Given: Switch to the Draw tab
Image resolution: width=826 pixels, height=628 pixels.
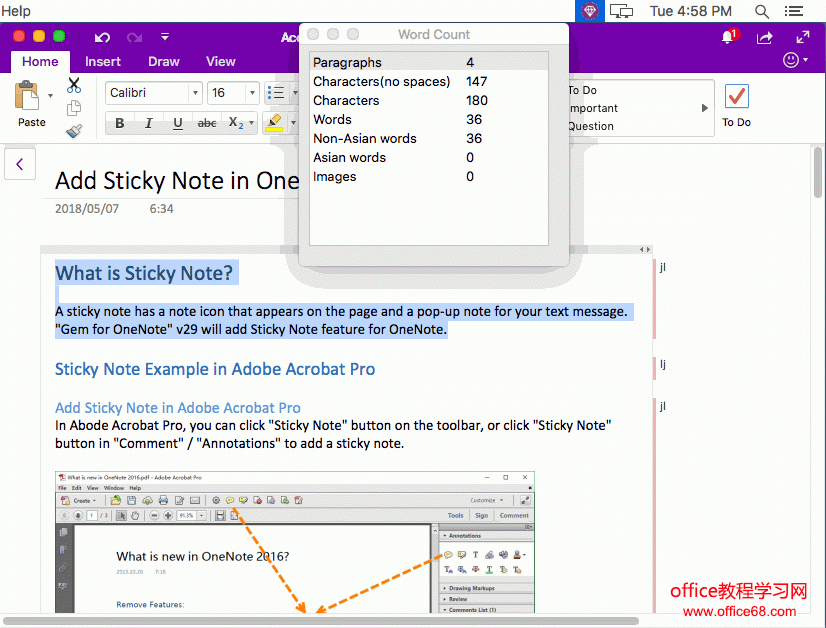Looking at the screenshot, I should (x=164, y=62).
